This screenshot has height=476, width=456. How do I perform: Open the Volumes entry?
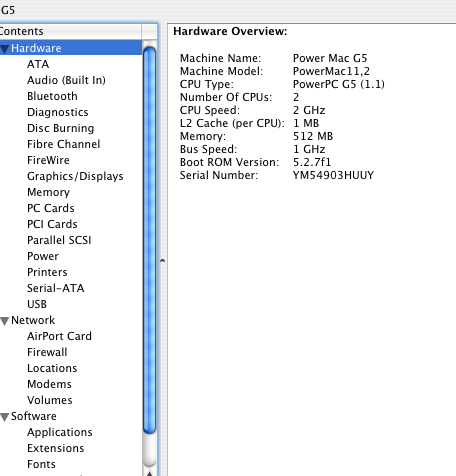50,400
